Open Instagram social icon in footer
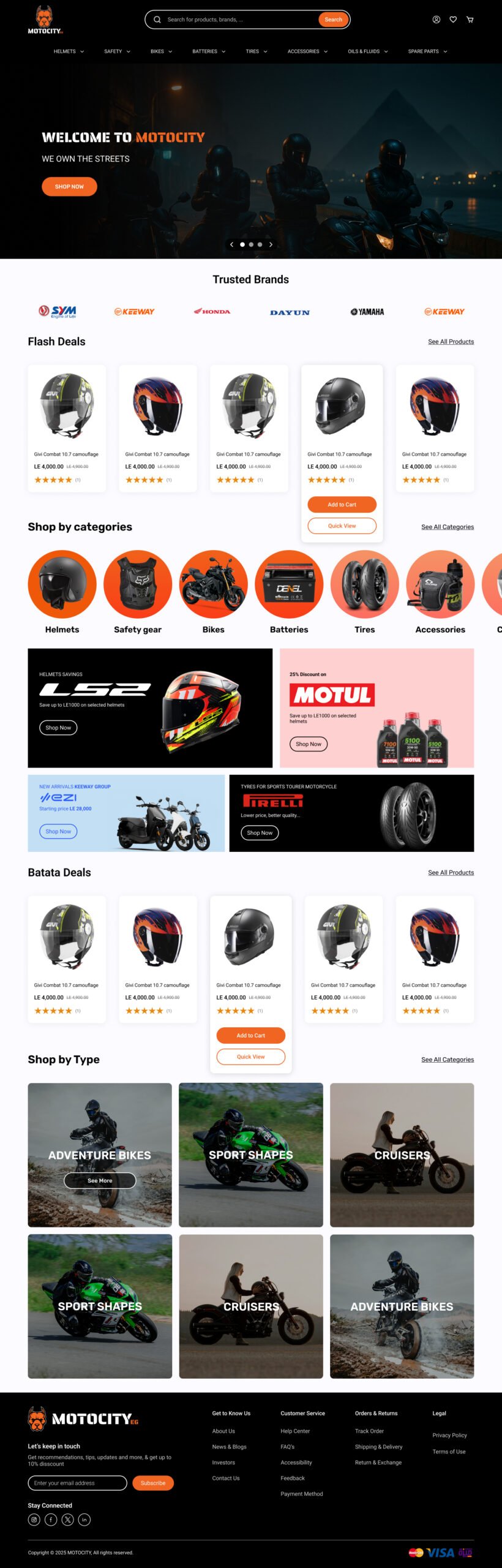Viewport: 502px width, 1568px height. [34, 1520]
